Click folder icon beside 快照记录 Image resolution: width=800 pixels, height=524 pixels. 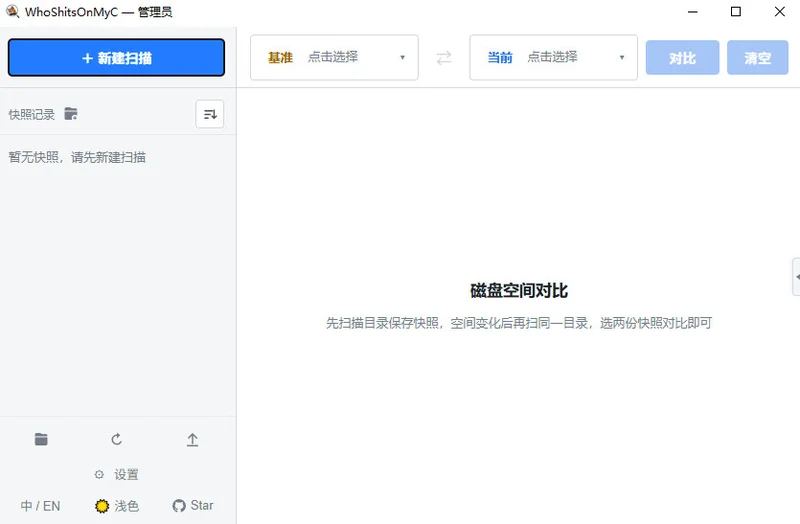71,114
